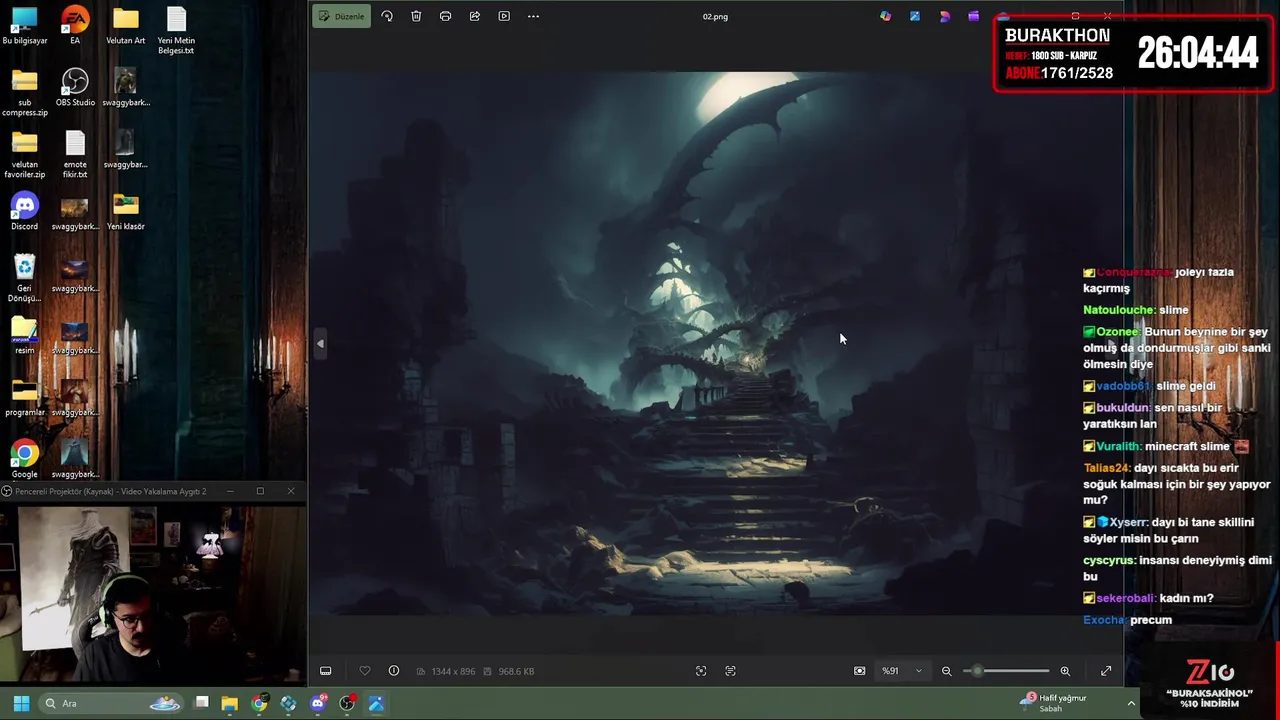Select the resim folder on desktop

25,336
